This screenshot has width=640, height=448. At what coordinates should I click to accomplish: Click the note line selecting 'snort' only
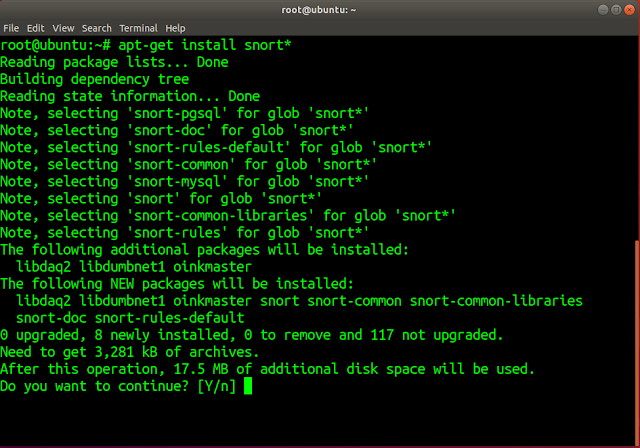click(161, 199)
